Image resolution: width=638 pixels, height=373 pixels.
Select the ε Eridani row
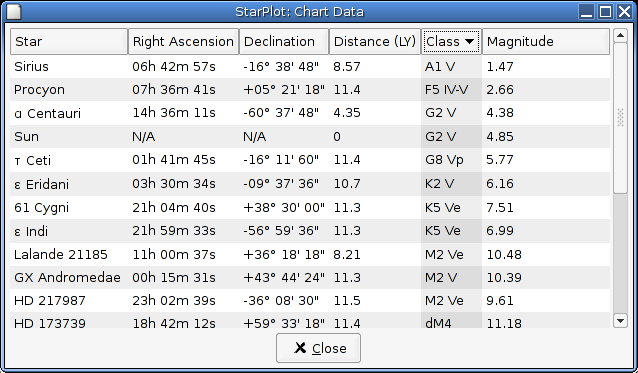(x=310, y=184)
